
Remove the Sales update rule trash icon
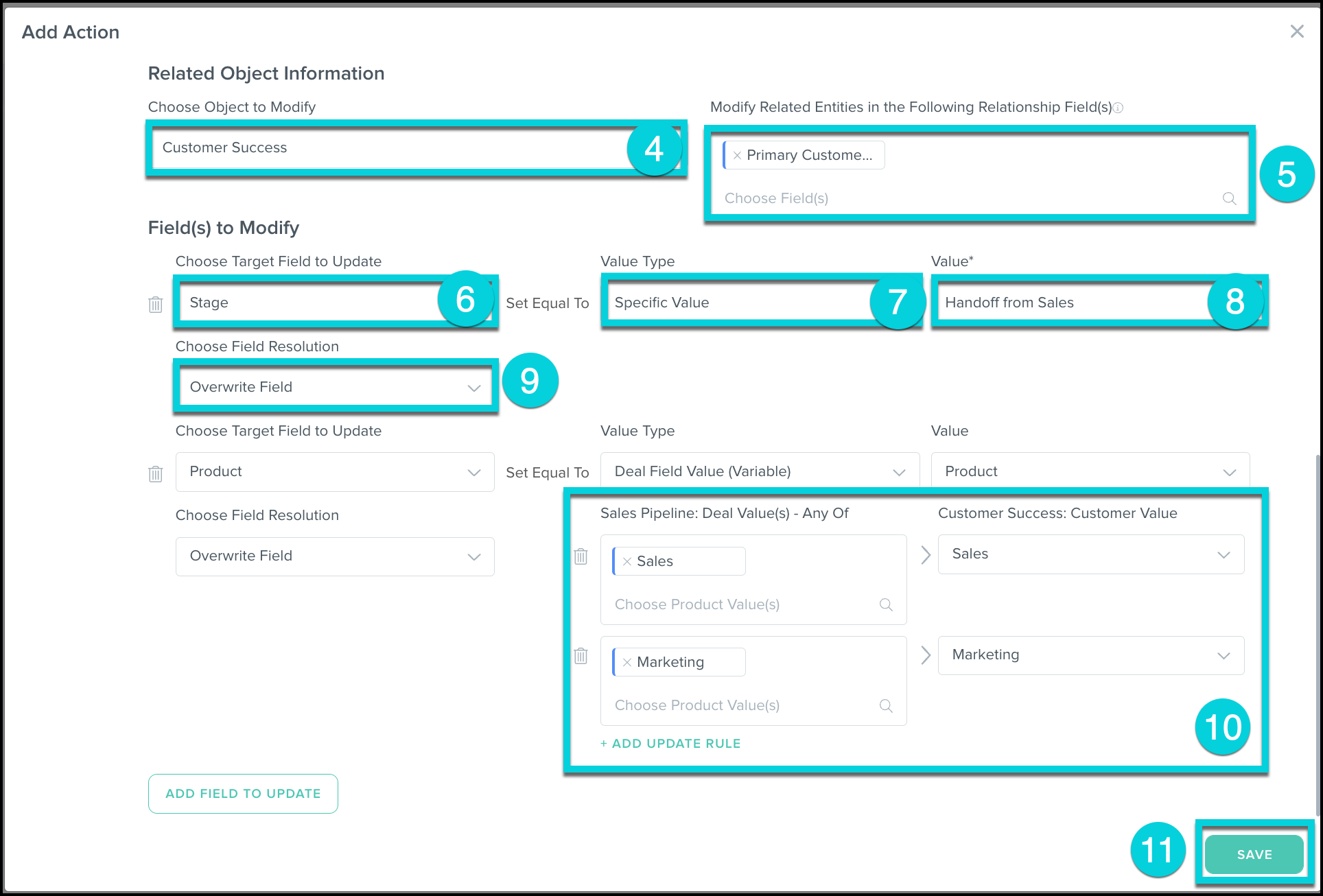581,556
